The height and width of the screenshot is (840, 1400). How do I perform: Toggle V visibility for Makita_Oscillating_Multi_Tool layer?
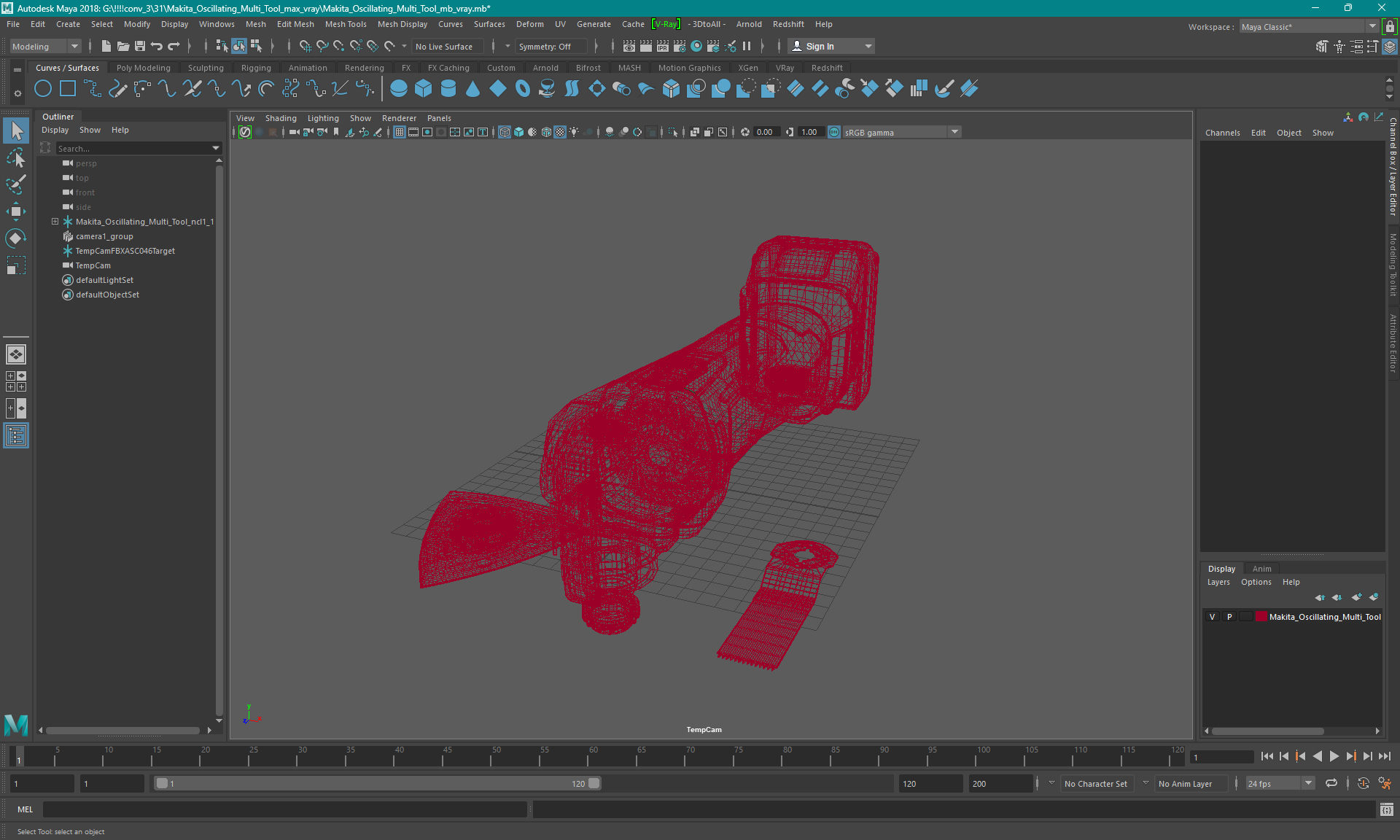pos(1212,617)
